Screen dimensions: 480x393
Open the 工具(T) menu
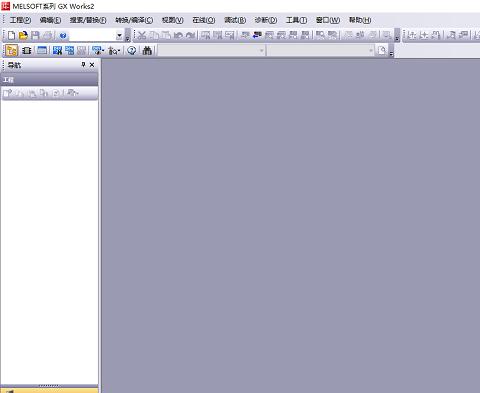coord(296,20)
